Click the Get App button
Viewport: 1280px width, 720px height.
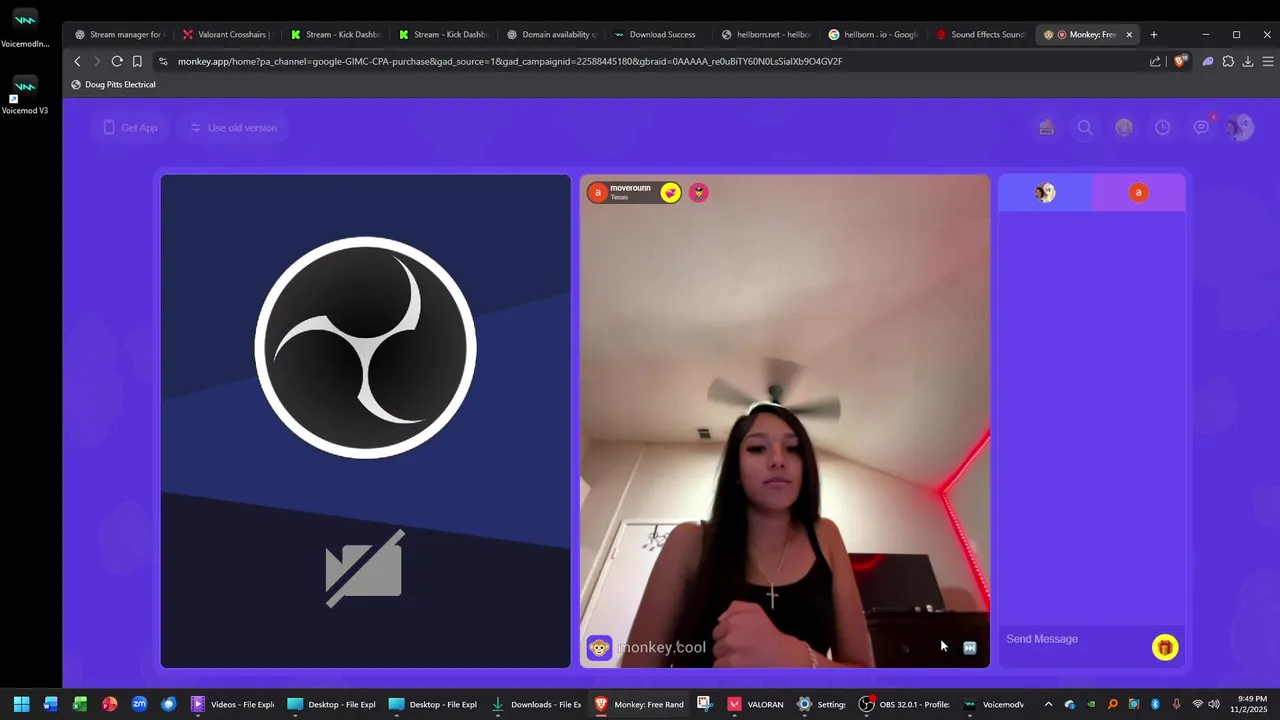(x=130, y=128)
